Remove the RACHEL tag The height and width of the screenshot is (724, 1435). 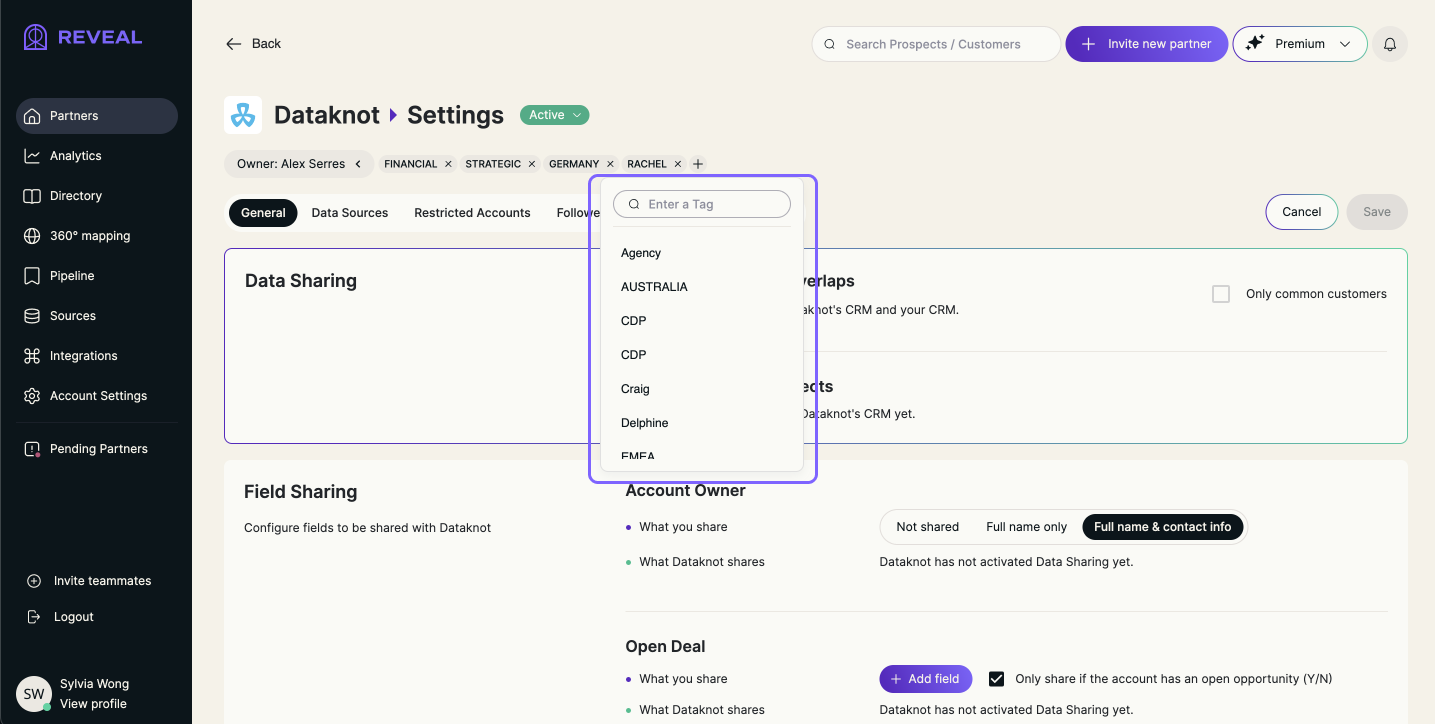[x=678, y=164]
